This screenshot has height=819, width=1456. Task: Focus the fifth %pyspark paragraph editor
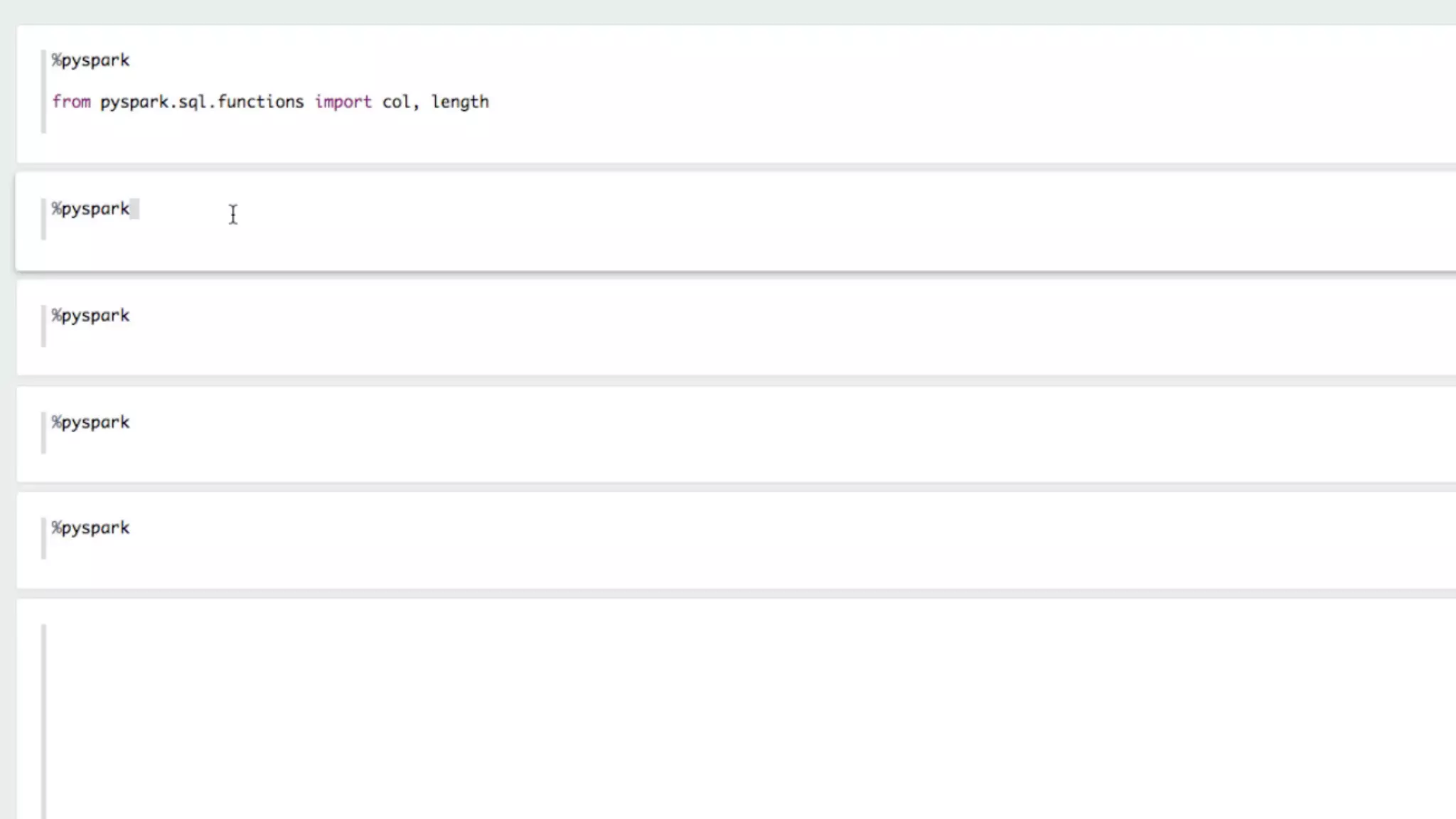(x=90, y=528)
